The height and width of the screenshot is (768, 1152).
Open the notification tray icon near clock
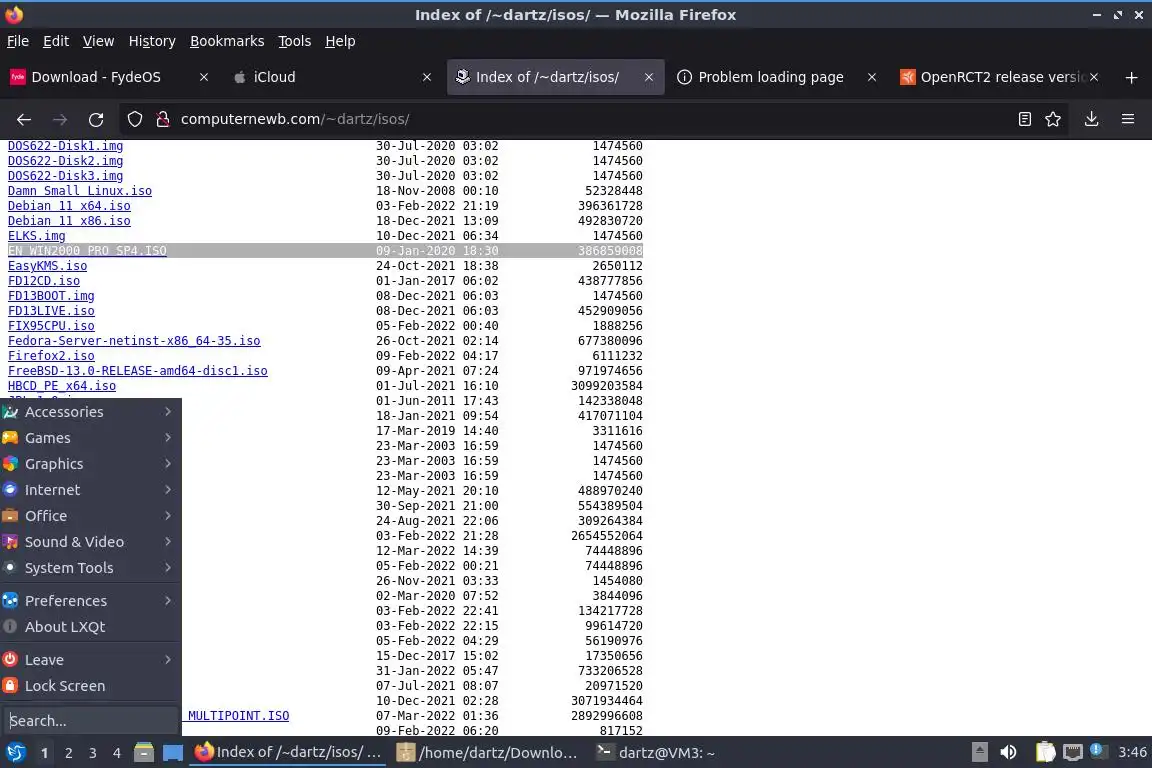[x=1097, y=751]
